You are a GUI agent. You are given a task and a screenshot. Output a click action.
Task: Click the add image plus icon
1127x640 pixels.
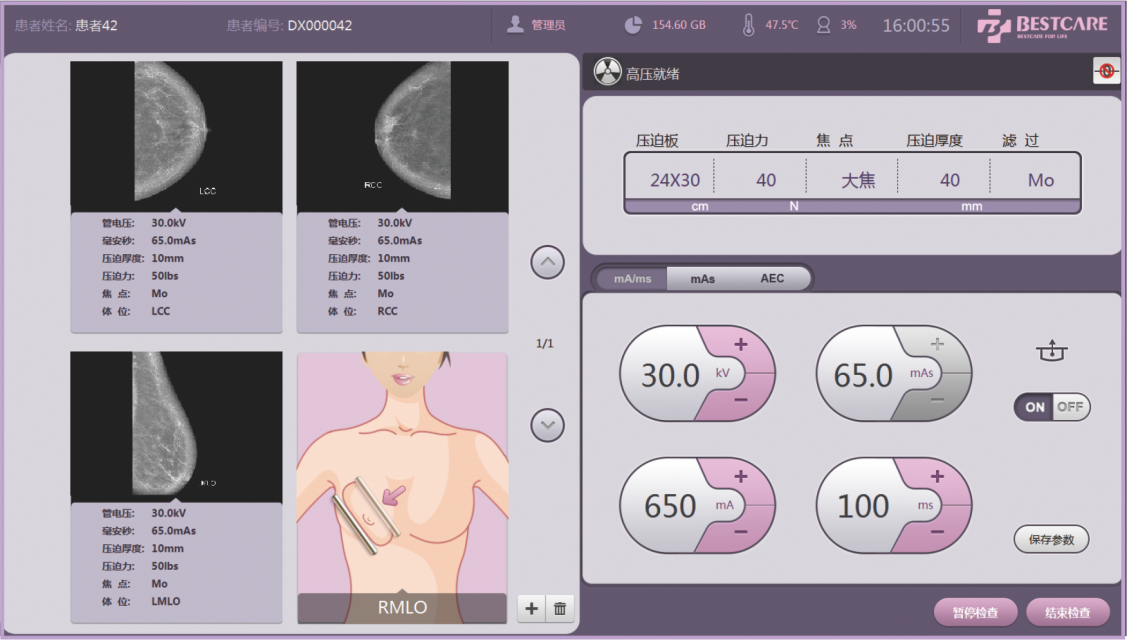point(531,608)
